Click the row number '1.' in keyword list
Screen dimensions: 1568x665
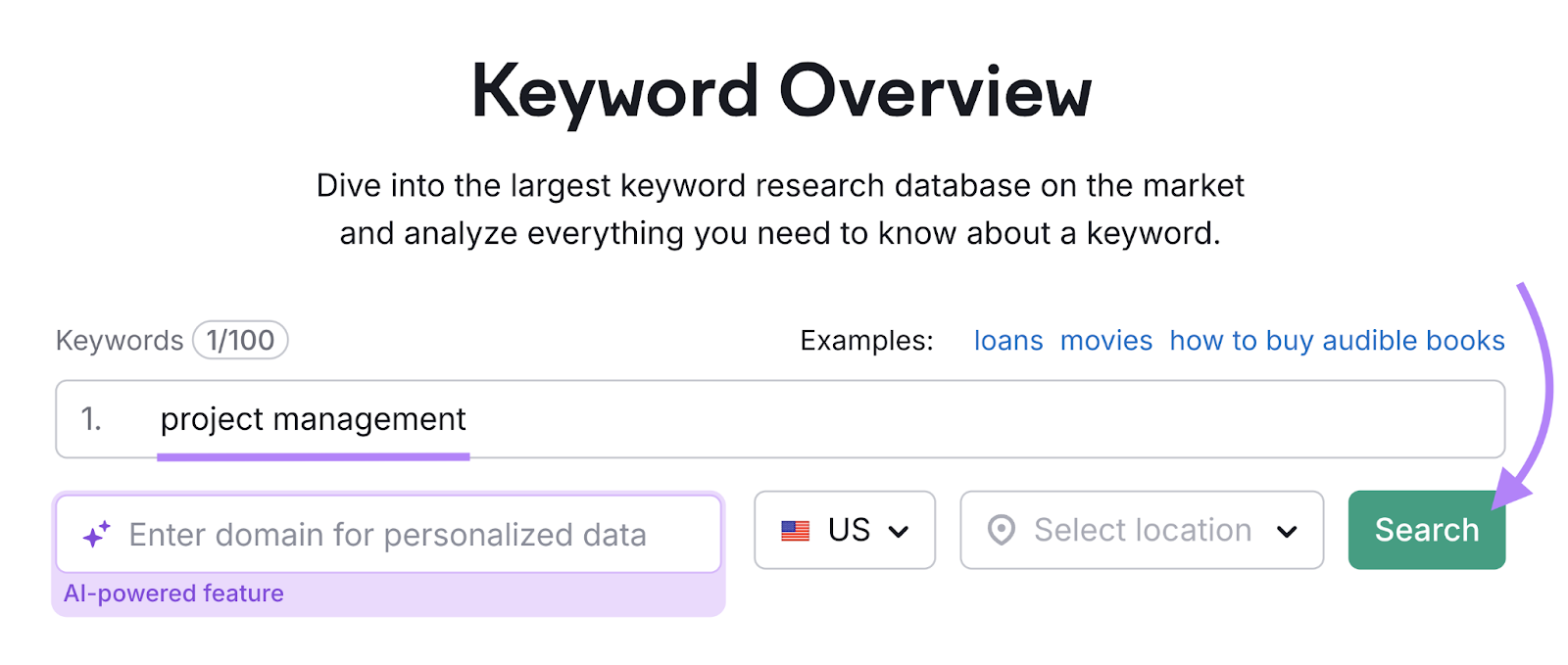click(x=92, y=419)
